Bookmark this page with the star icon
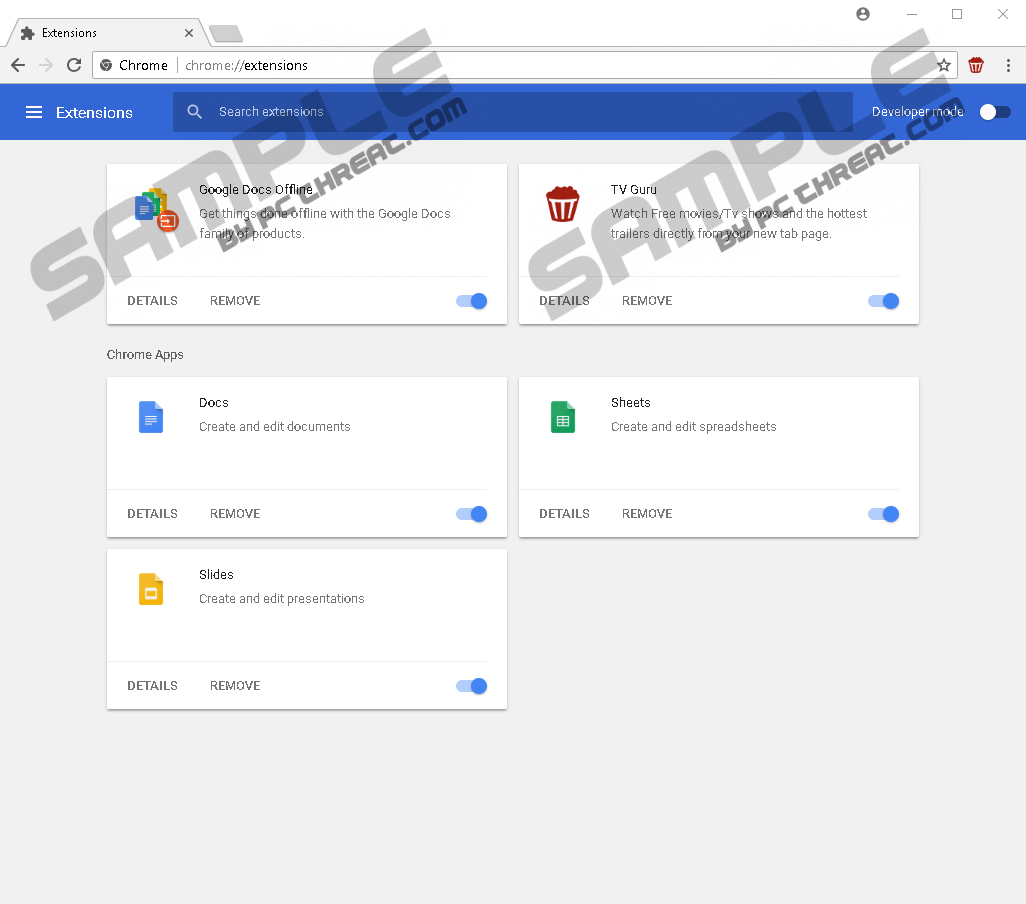The height and width of the screenshot is (904, 1026). (x=944, y=65)
